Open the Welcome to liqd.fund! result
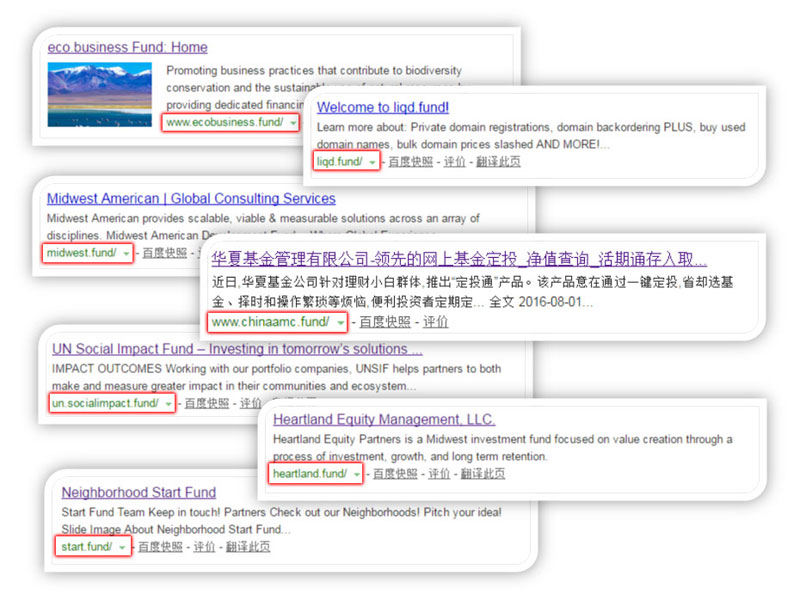Viewport: 800px width, 600px height. [383, 107]
